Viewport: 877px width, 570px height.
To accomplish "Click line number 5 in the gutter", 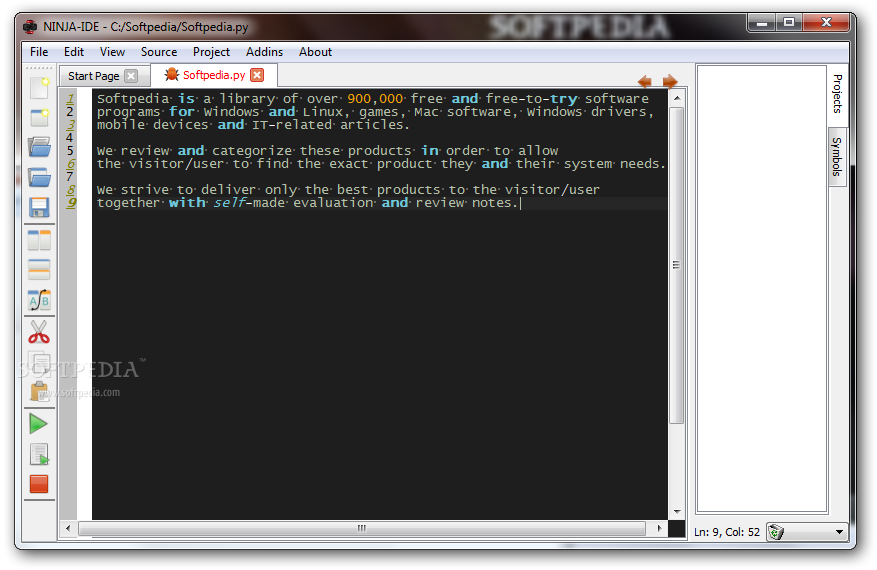I will [70, 151].
